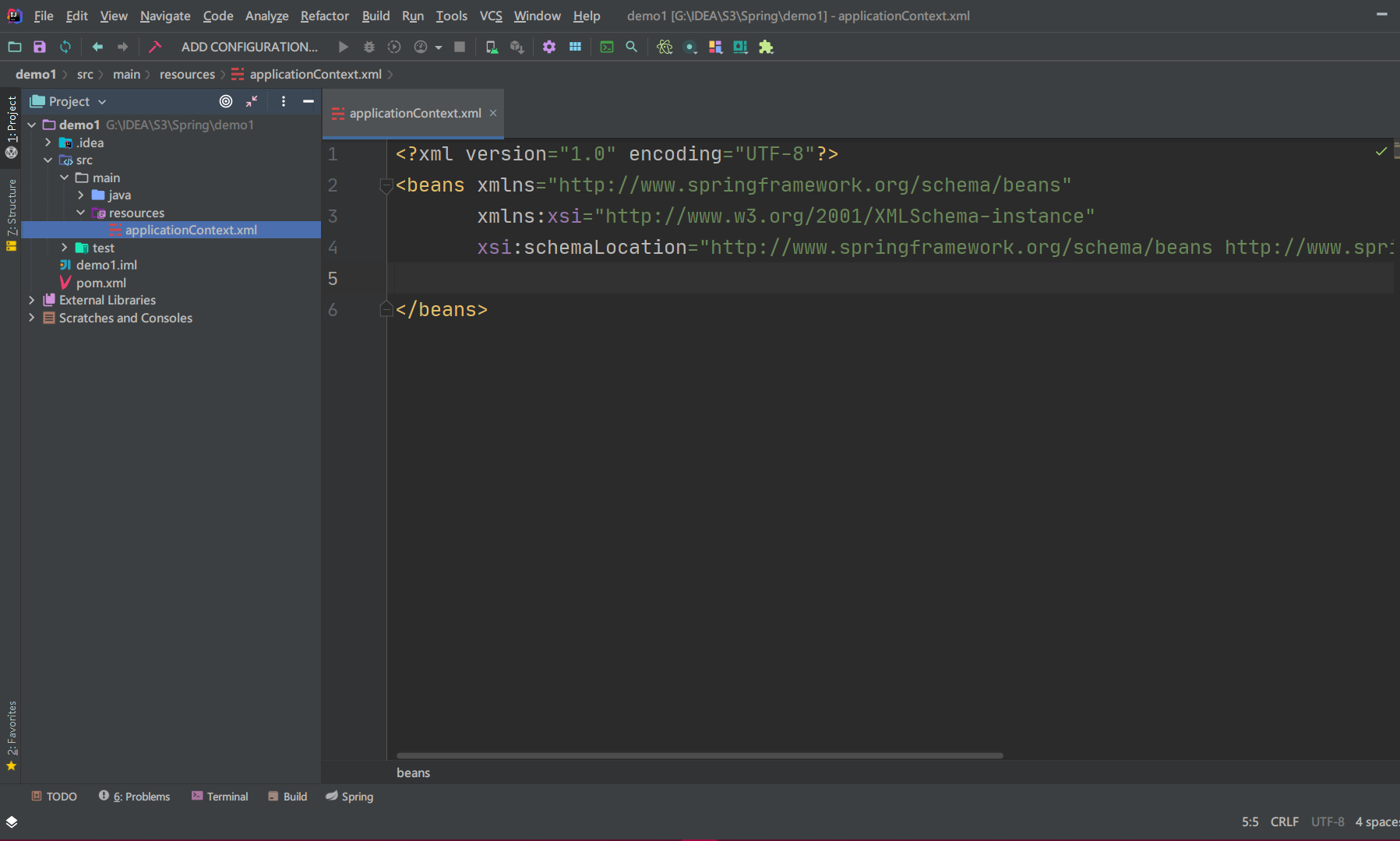Open the Edit menu
Viewport: 1400px width, 841px height.
pos(76,16)
